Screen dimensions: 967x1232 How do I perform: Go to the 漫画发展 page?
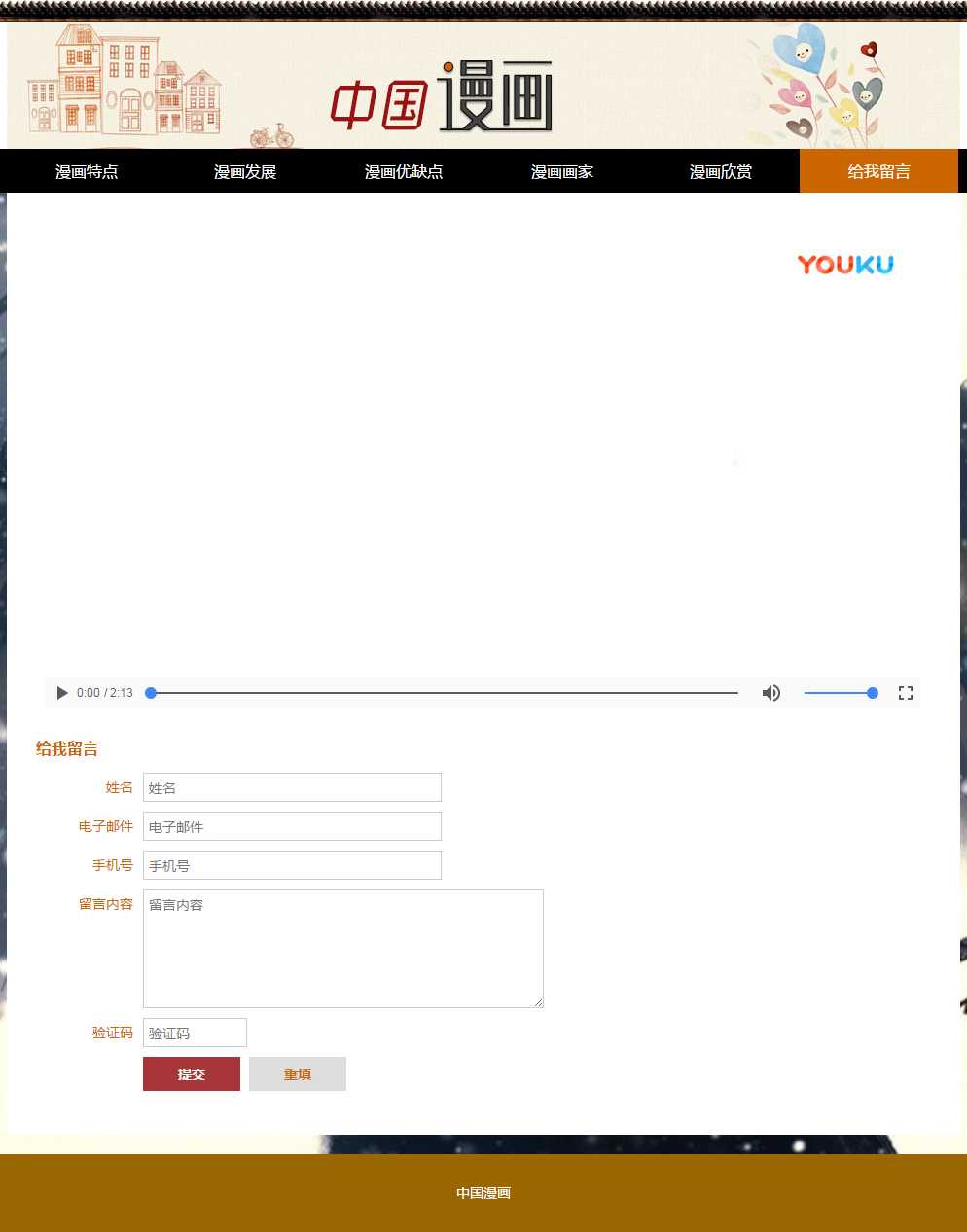245,172
